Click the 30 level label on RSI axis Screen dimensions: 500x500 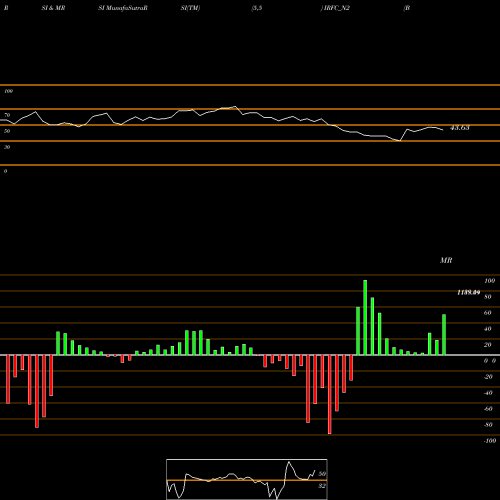7,147
